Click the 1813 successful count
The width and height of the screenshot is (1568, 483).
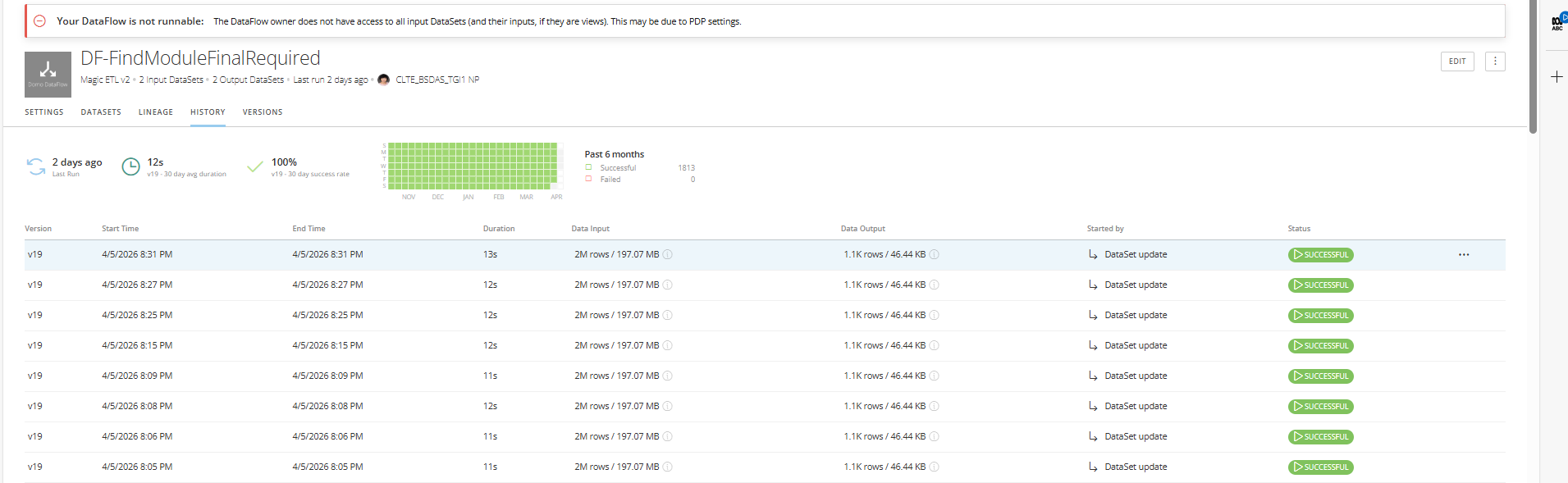pos(686,168)
